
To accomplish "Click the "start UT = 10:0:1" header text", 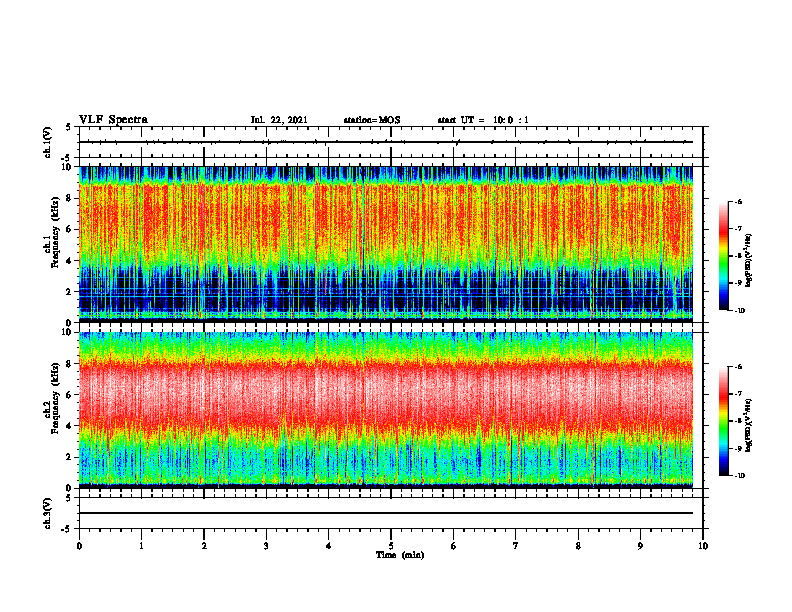I will (483, 120).
